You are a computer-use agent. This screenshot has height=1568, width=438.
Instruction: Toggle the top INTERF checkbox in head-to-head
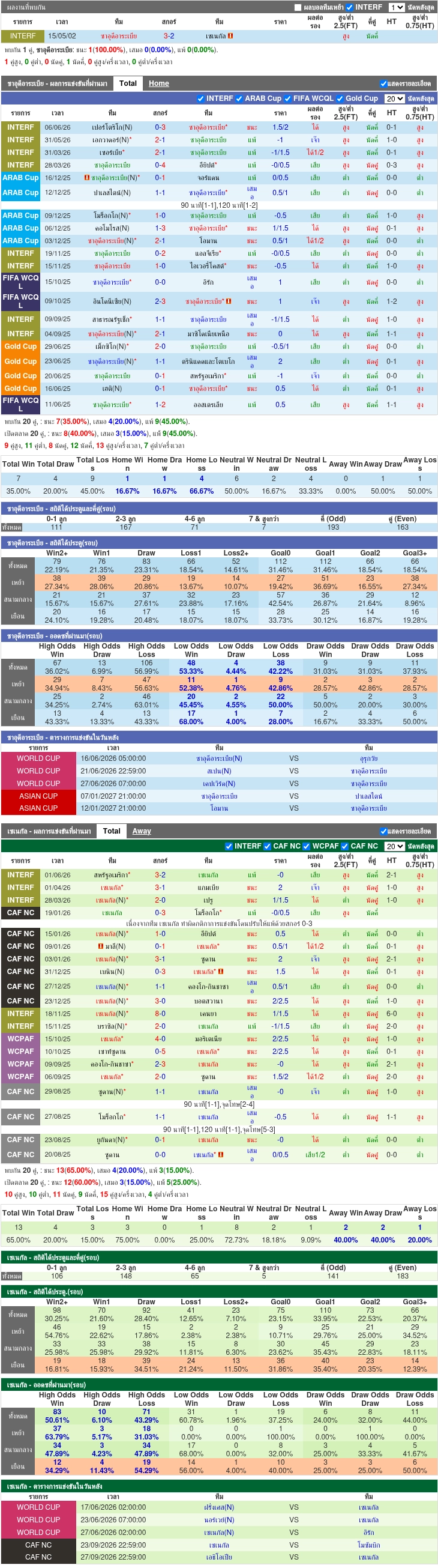click(x=349, y=7)
